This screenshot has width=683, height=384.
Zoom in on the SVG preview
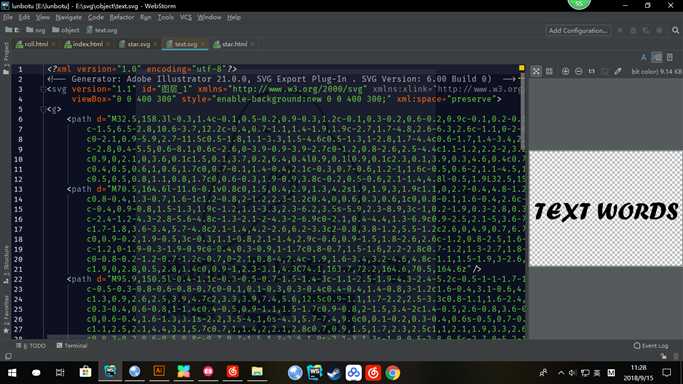[565, 71]
